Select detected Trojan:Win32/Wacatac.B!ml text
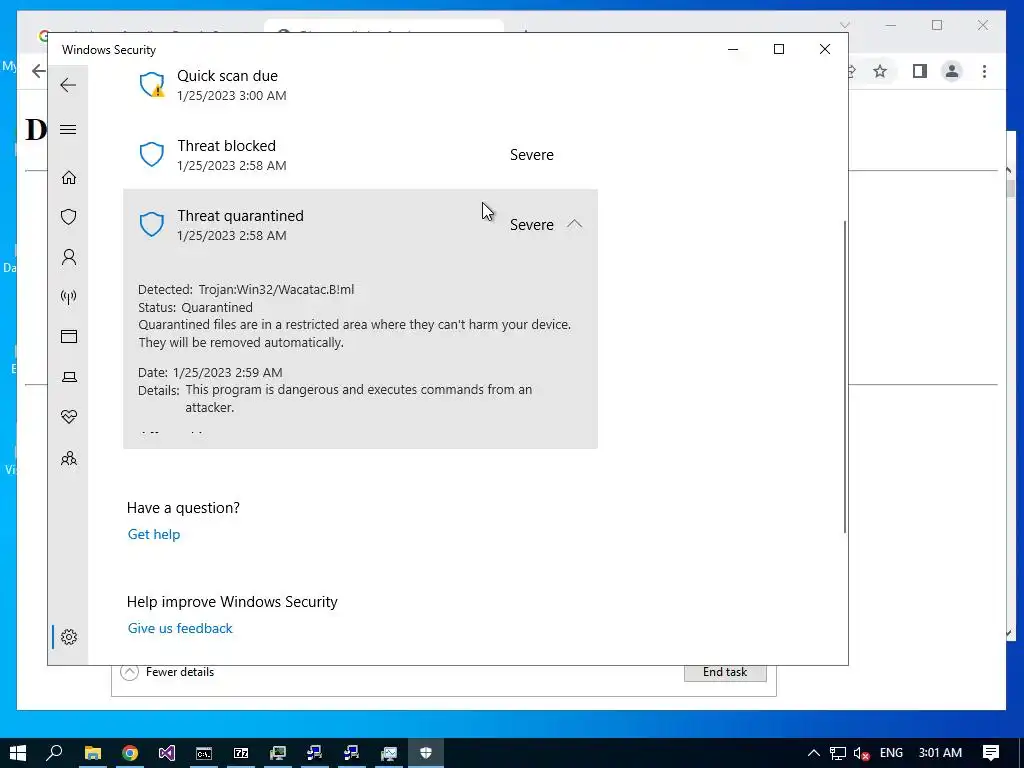1024x768 pixels. tap(276, 289)
